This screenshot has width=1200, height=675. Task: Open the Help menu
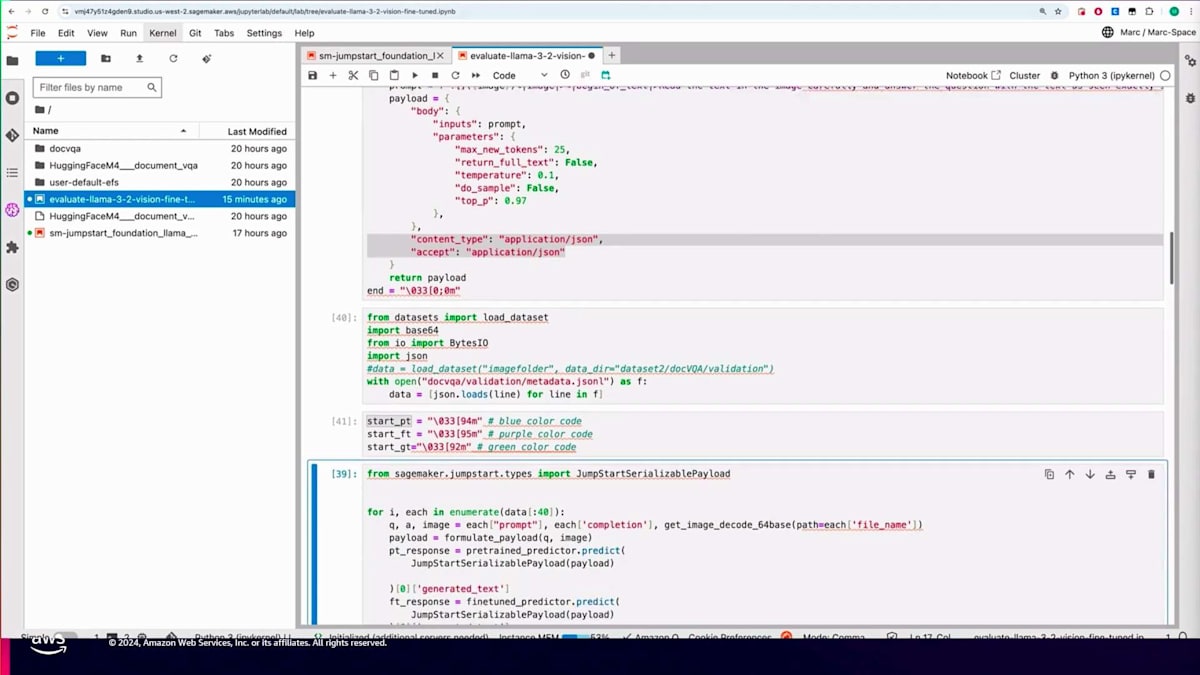click(304, 33)
